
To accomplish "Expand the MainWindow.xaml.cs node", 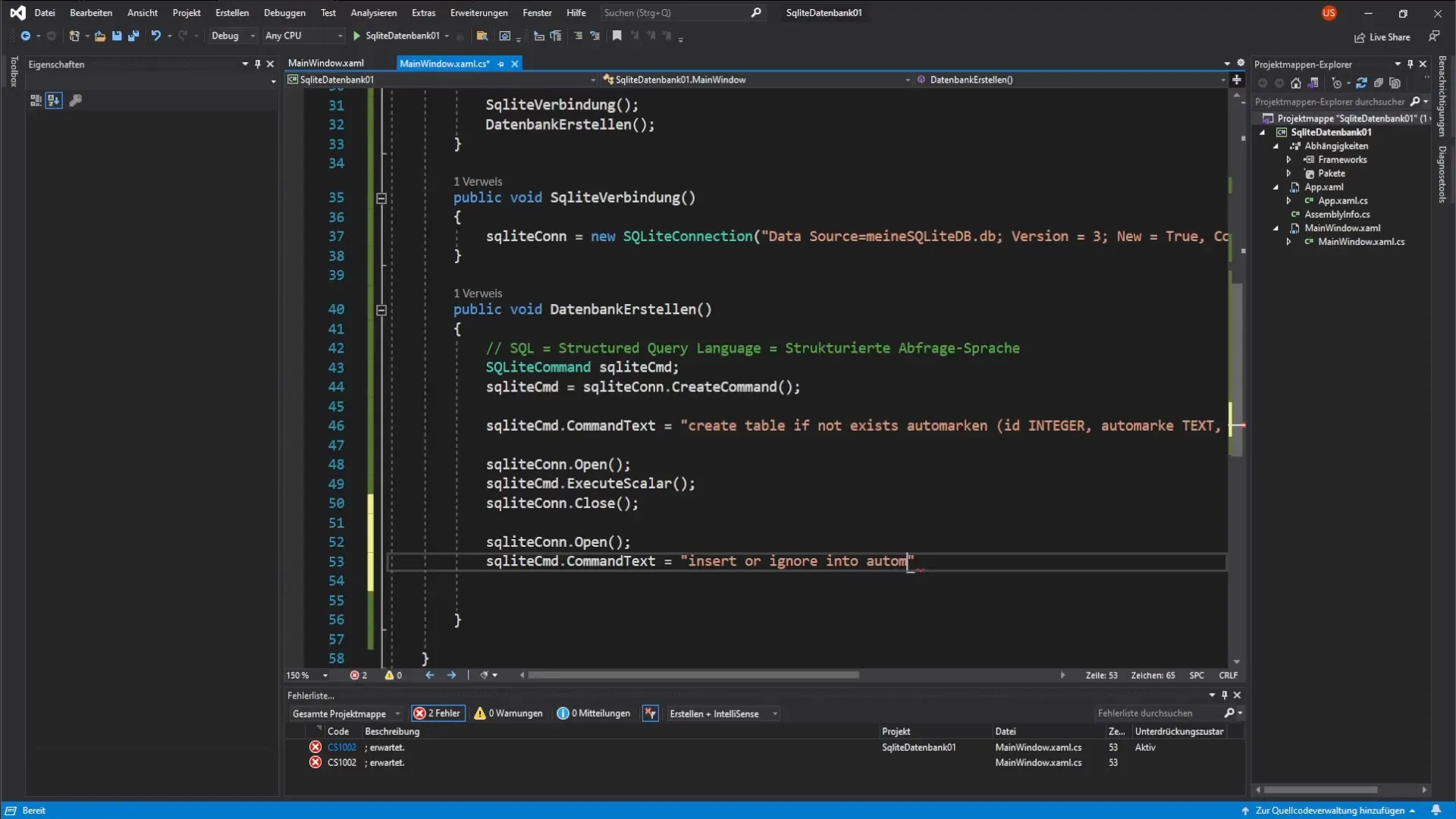I will click(x=1288, y=242).
